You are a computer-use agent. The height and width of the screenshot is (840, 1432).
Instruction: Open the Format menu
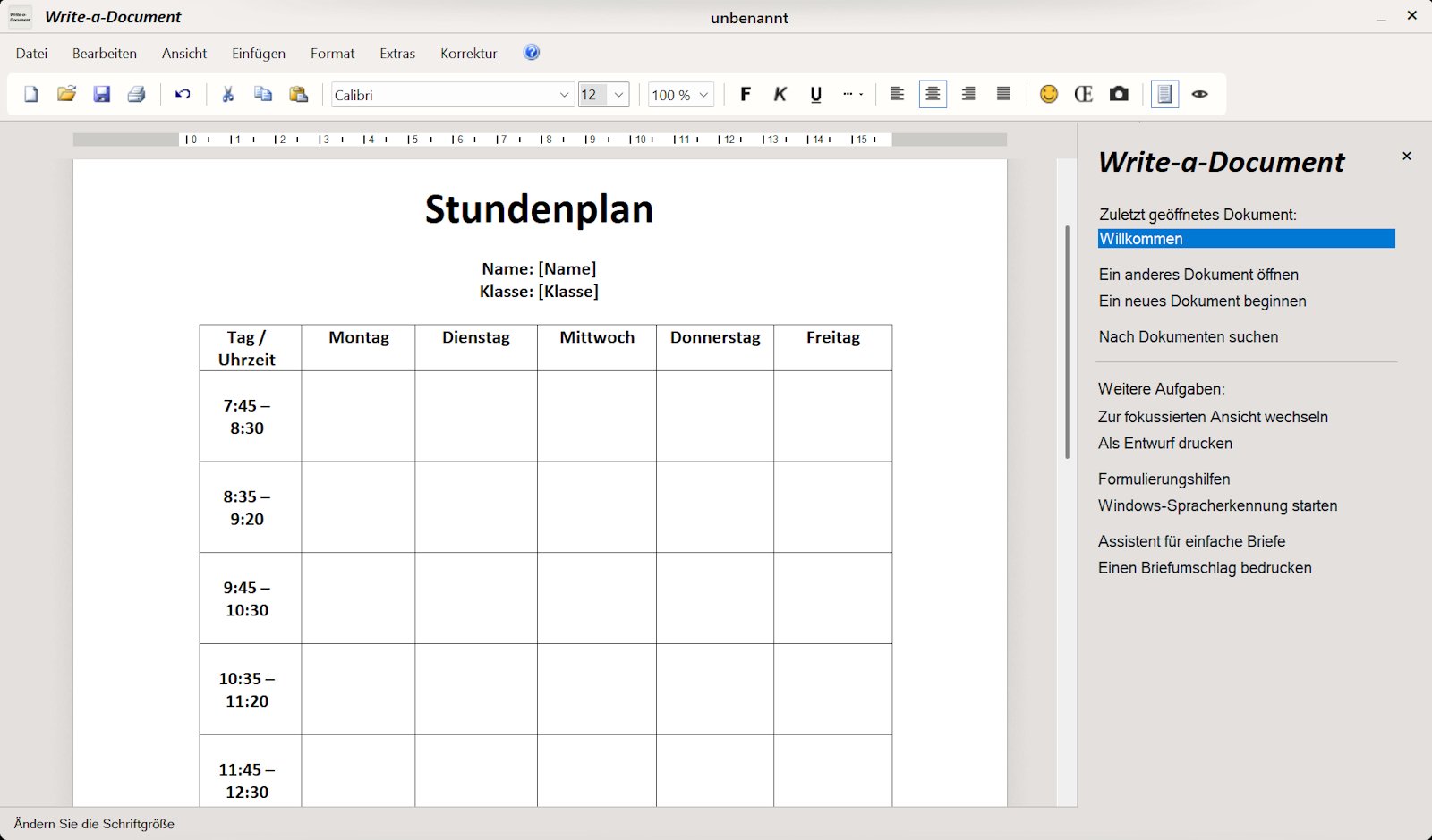point(333,54)
